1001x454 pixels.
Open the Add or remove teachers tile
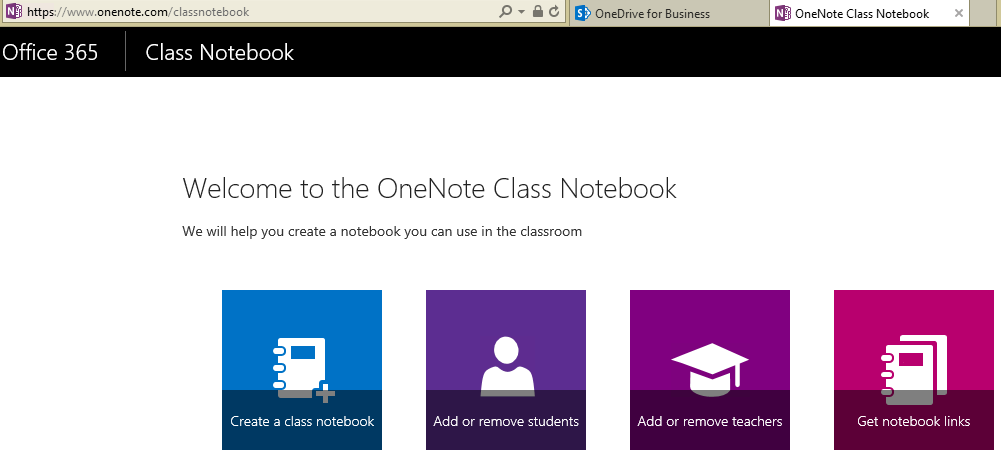pos(710,370)
